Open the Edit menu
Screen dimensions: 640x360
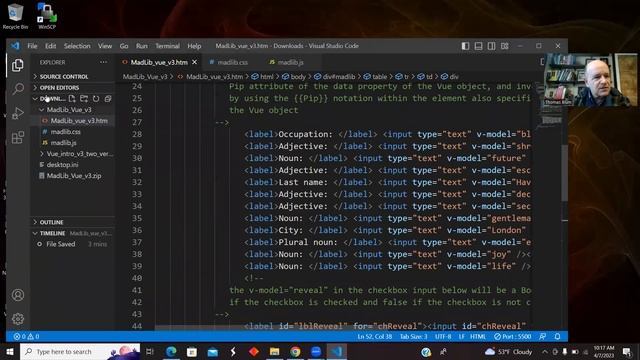coord(51,46)
